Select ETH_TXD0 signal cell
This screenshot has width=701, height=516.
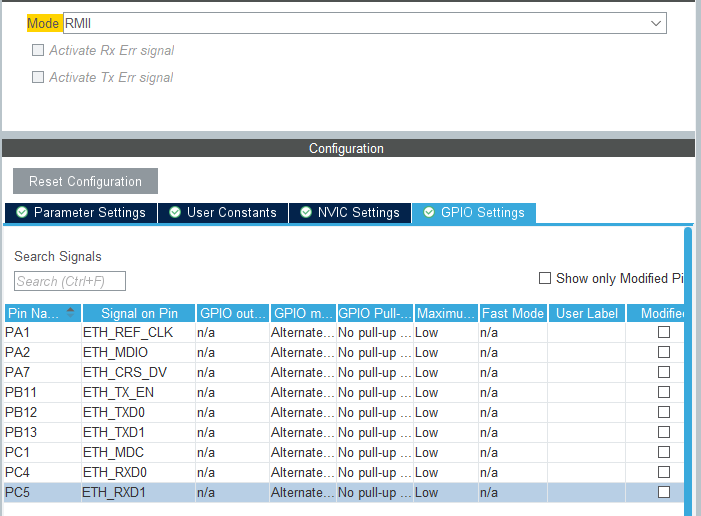pyautogui.click(x=139, y=412)
